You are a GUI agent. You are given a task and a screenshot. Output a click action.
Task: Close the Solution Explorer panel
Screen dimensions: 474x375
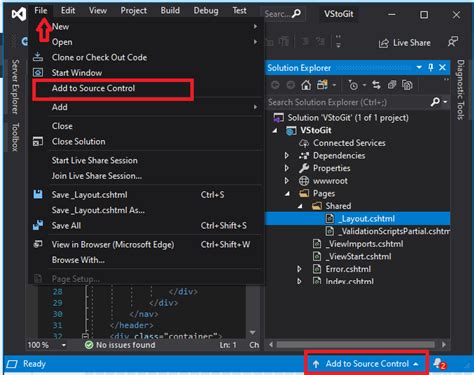click(442, 68)
